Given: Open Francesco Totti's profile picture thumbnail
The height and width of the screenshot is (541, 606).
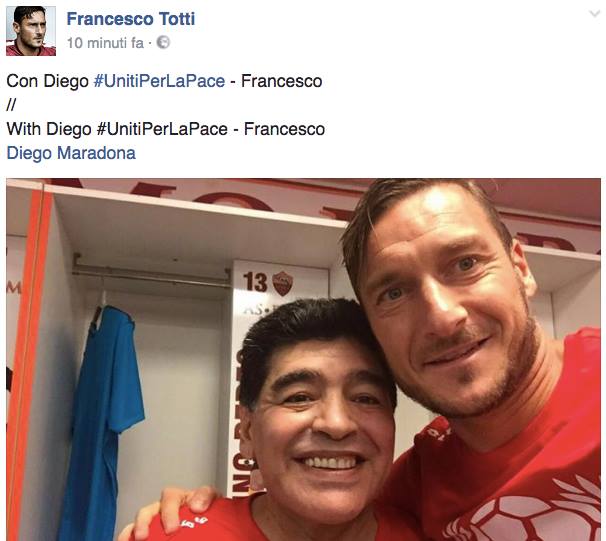Looking at the screenshot, I should click(x=31, y=31).
